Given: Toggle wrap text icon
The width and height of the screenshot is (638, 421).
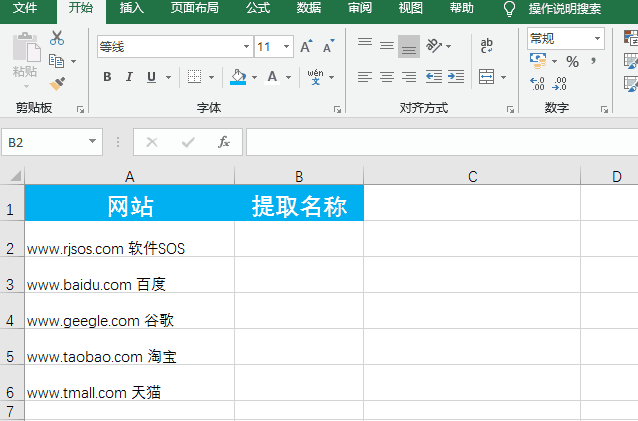Looking at the screenshot, I should (x=486, y=46).
